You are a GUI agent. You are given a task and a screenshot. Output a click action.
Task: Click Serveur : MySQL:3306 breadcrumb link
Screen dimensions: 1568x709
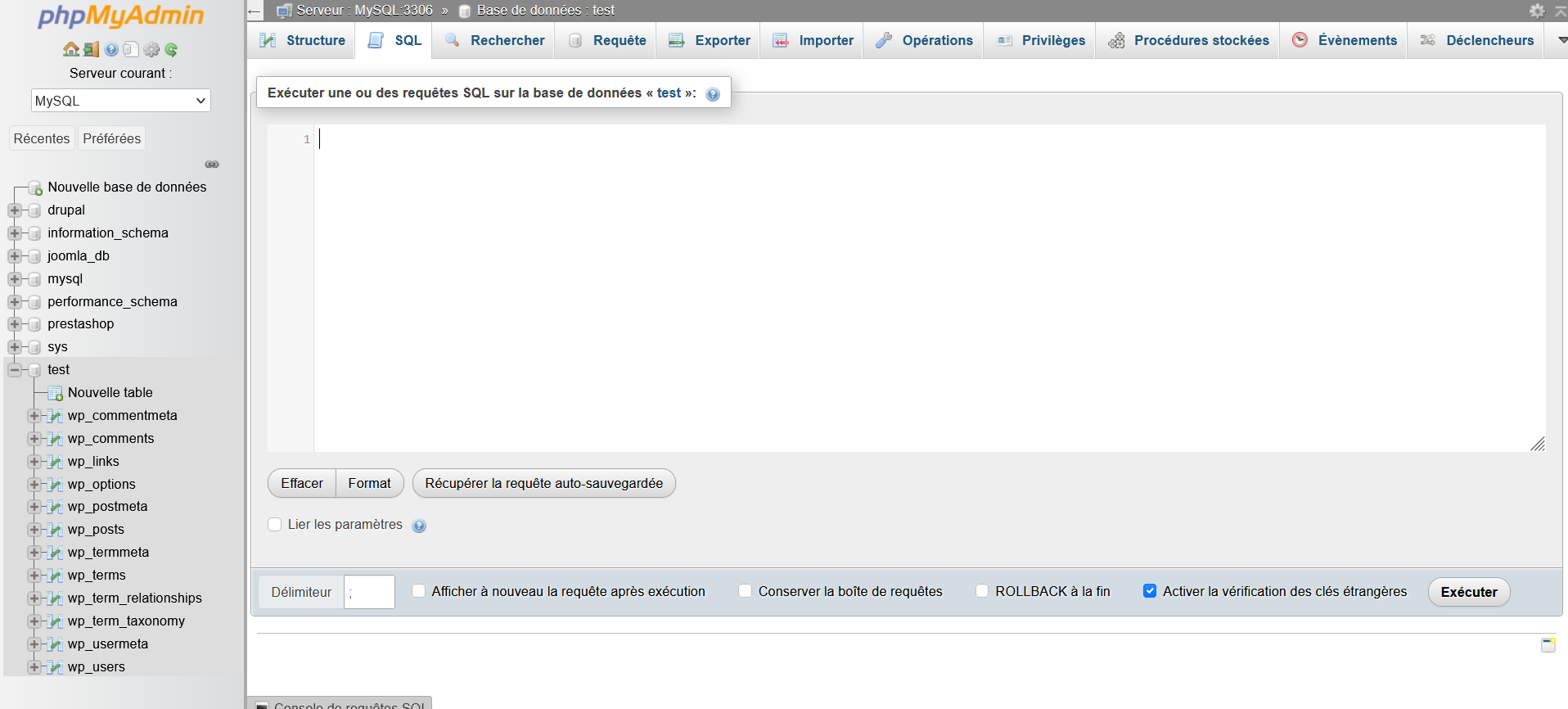[x=364, y=11]
